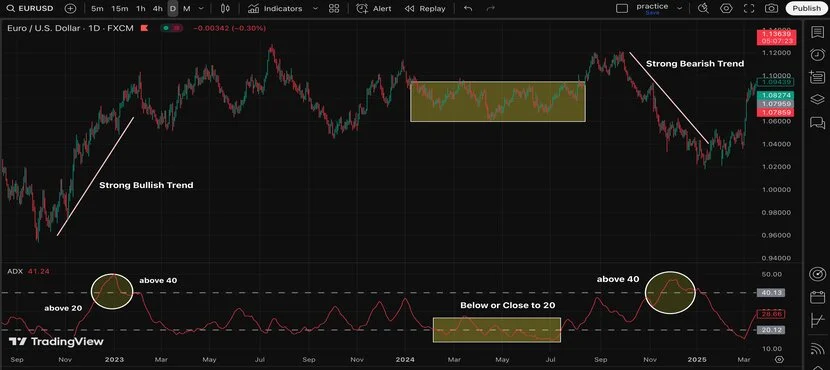The height and width of the screenshot is (370, 830).
Task: Create a new Alert
Action: click(374, 8)
